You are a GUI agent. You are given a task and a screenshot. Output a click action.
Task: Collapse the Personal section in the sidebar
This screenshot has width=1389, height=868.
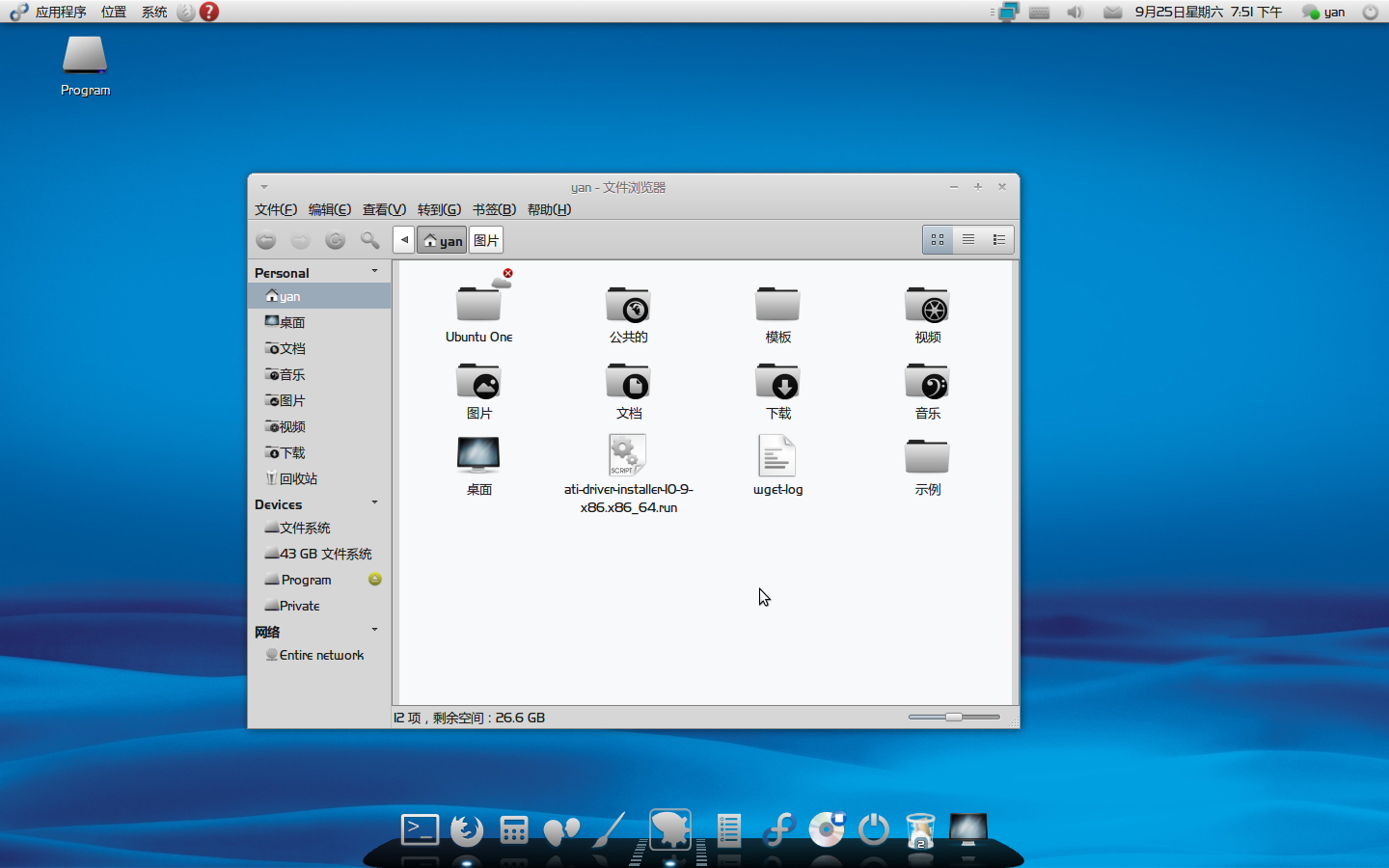click(x=375, y=271)
